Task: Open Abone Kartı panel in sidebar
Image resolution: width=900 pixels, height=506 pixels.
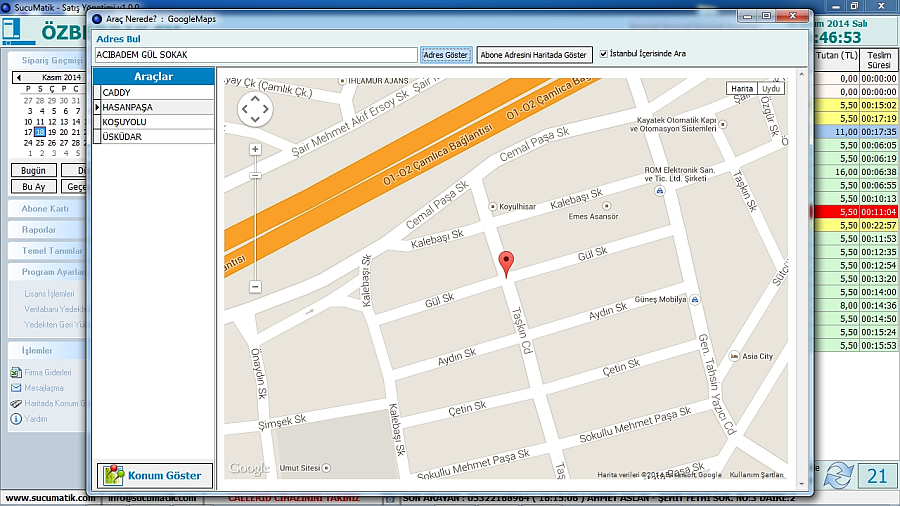Action: [x=45, y=209]
